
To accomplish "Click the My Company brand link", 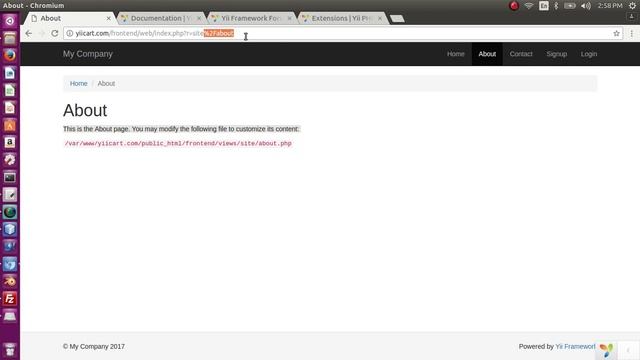I will click(x=87, y=54).
